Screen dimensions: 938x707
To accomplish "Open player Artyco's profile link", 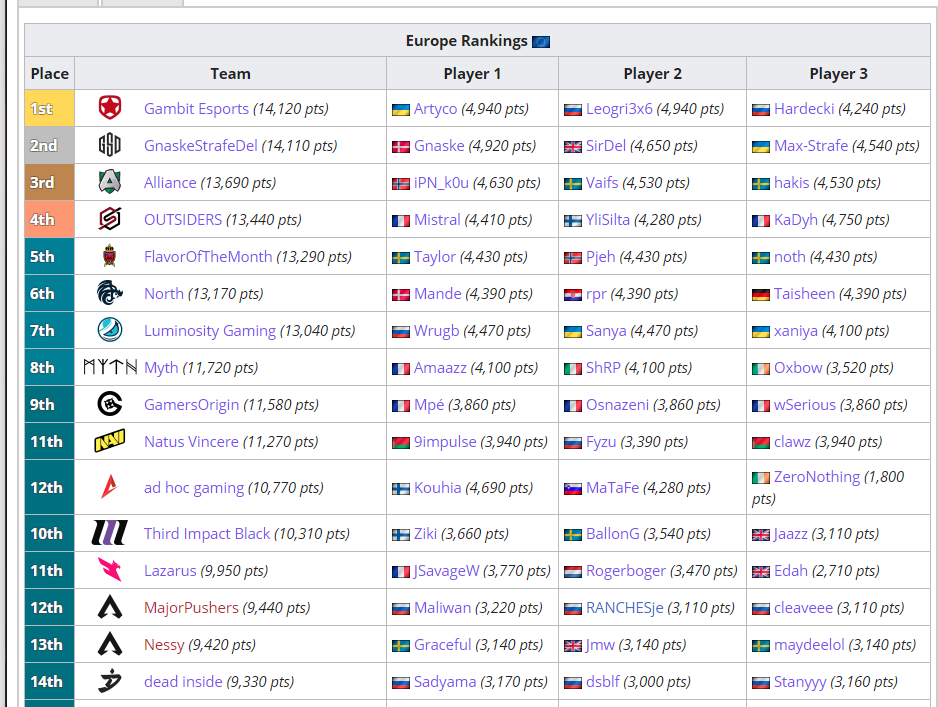I will pyautogui.click(x=436, y=109).
